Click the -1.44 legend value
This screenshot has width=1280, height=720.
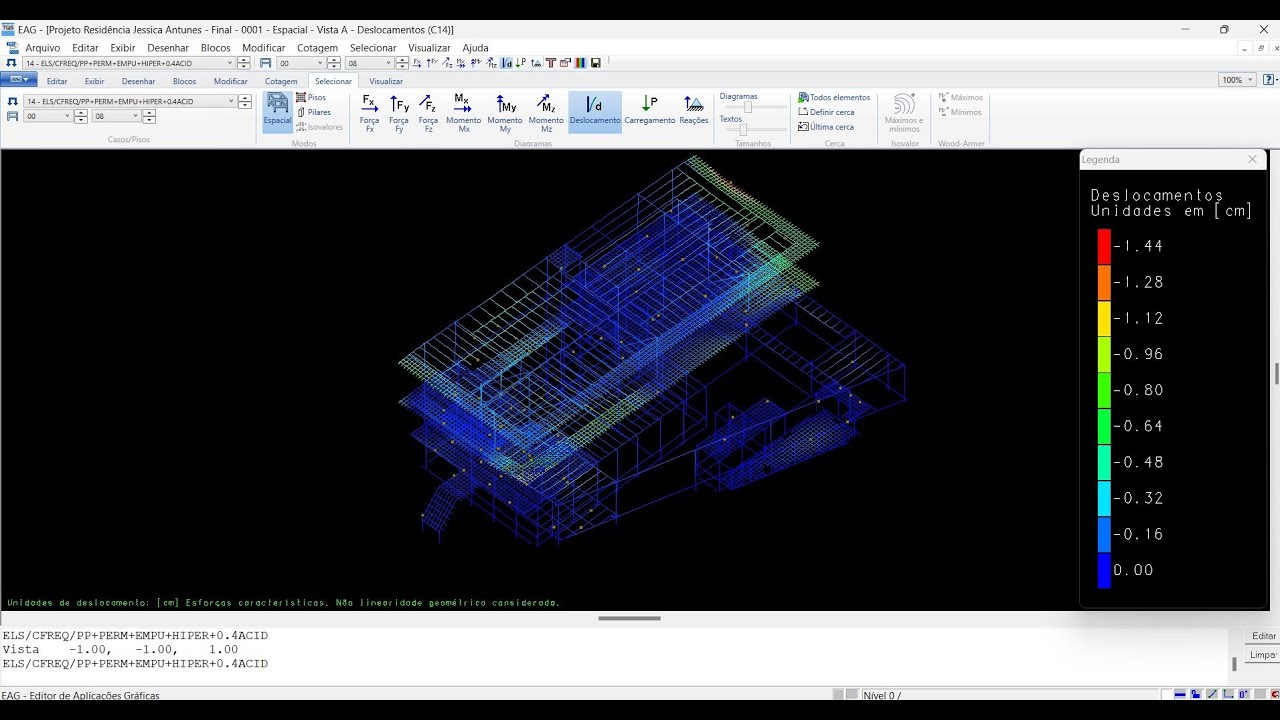point(1138,246)
